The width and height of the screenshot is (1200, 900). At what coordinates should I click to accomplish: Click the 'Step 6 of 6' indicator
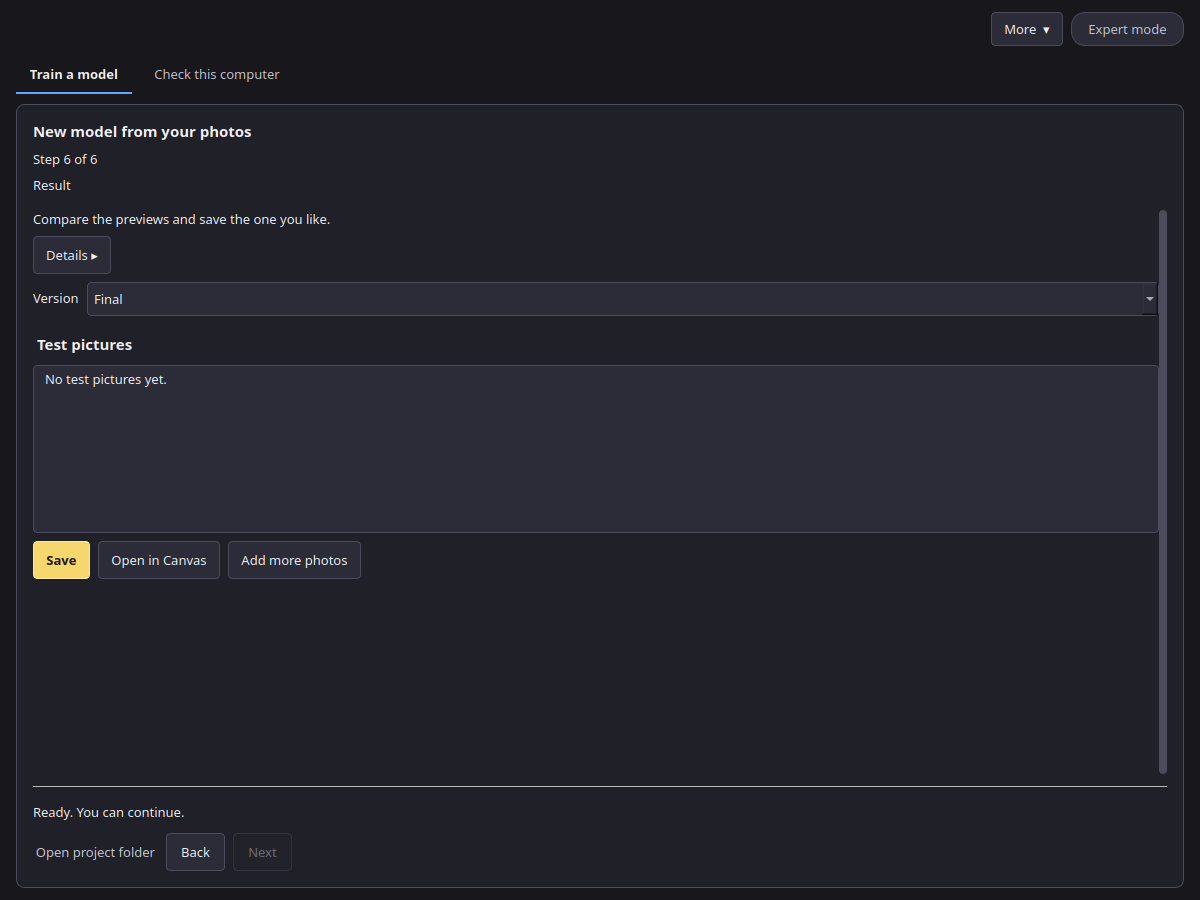pyautogui.click(x=65, y=159)
